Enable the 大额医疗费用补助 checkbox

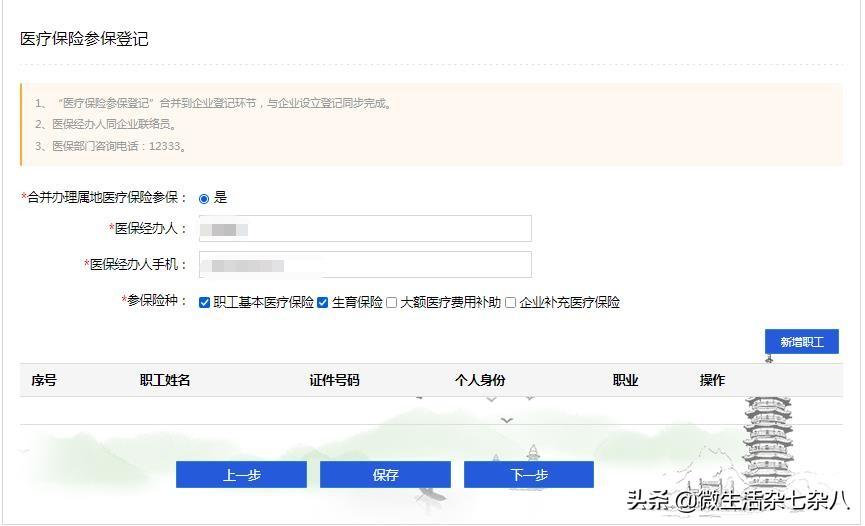coord(392,302)
